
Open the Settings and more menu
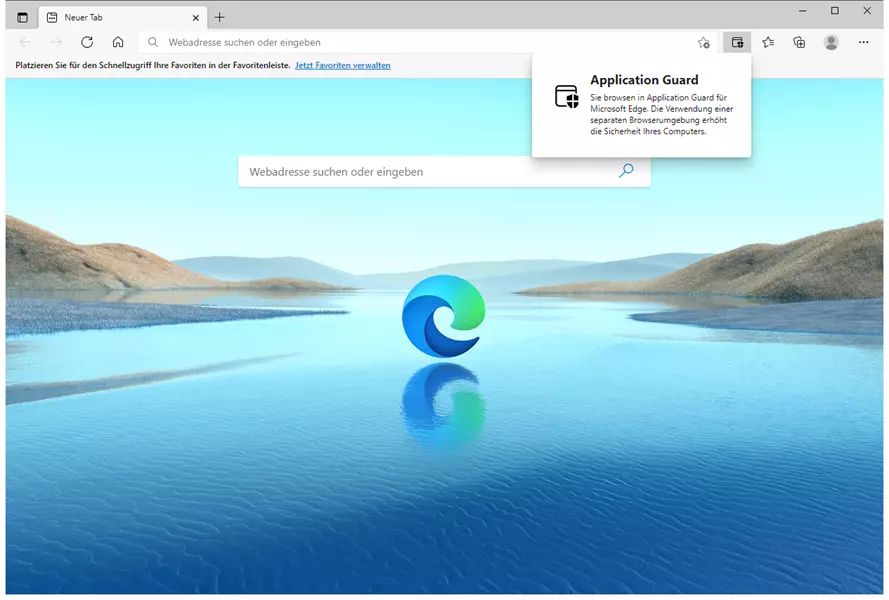coord(864,42)
